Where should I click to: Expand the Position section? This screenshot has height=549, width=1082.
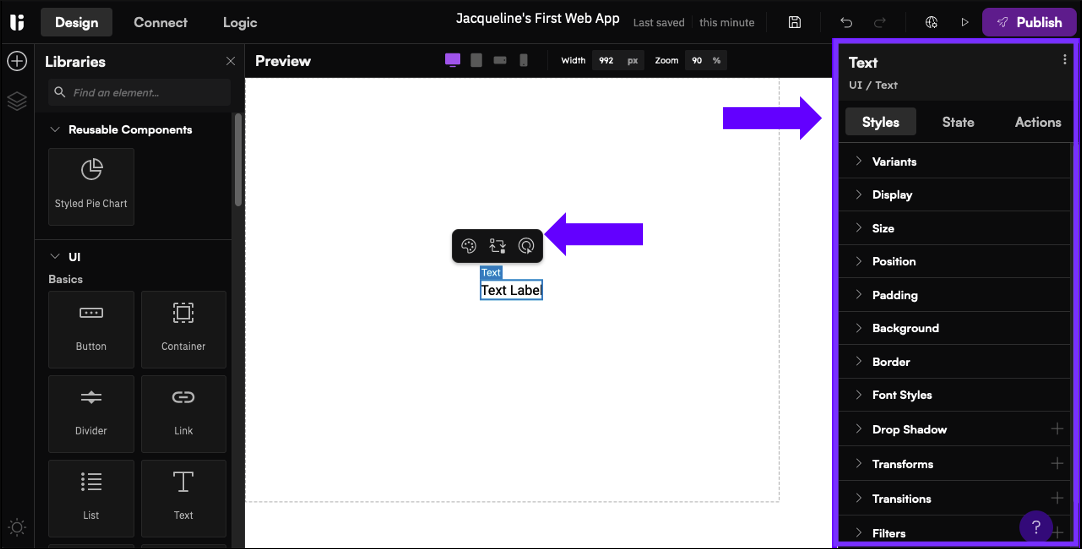pyautogui.click(x=954, y=261)
